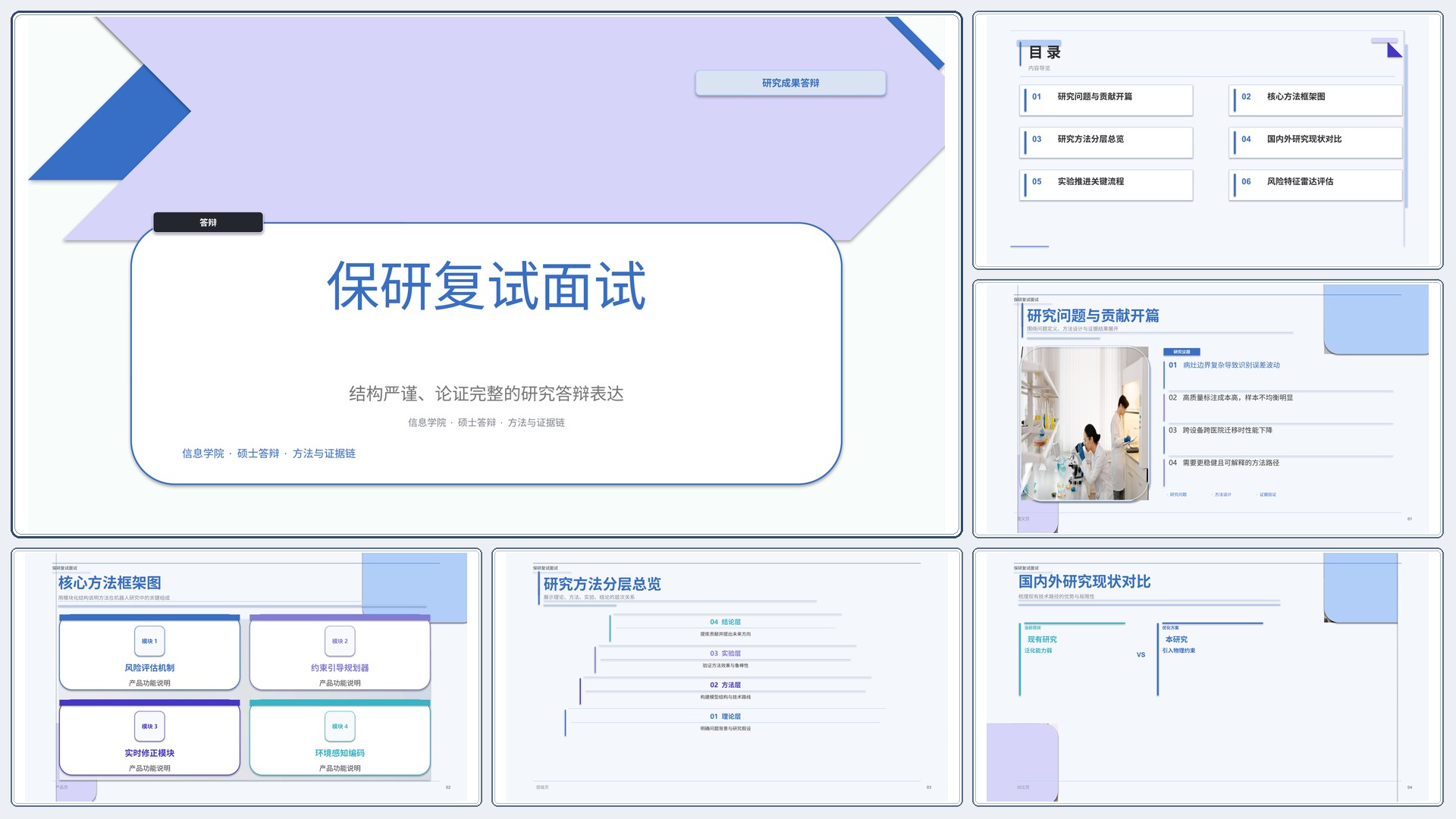The image size is (1456, 819).
Task: Click the 模块 3 icon box
Action: point(149,726)
